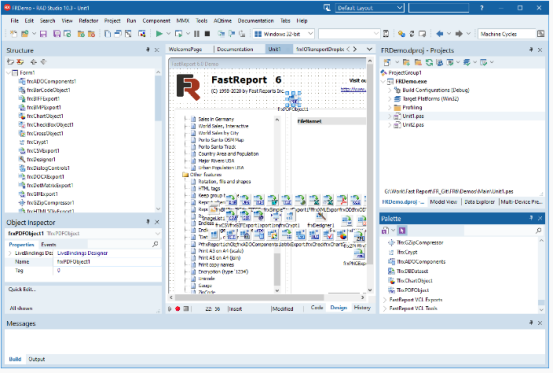Click the Pause button in toolbar
Screen dimensions: 554x373
(x=197, y=34)
